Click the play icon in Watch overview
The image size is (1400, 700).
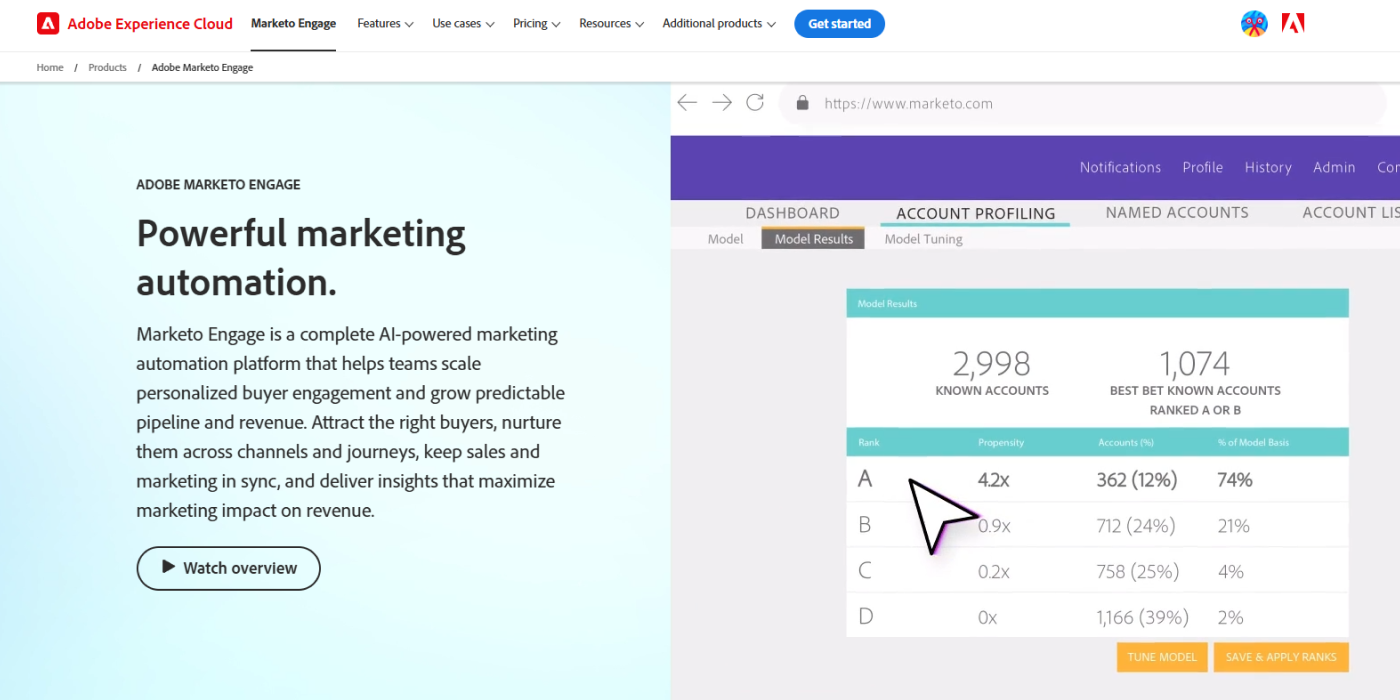pos(168,567)
